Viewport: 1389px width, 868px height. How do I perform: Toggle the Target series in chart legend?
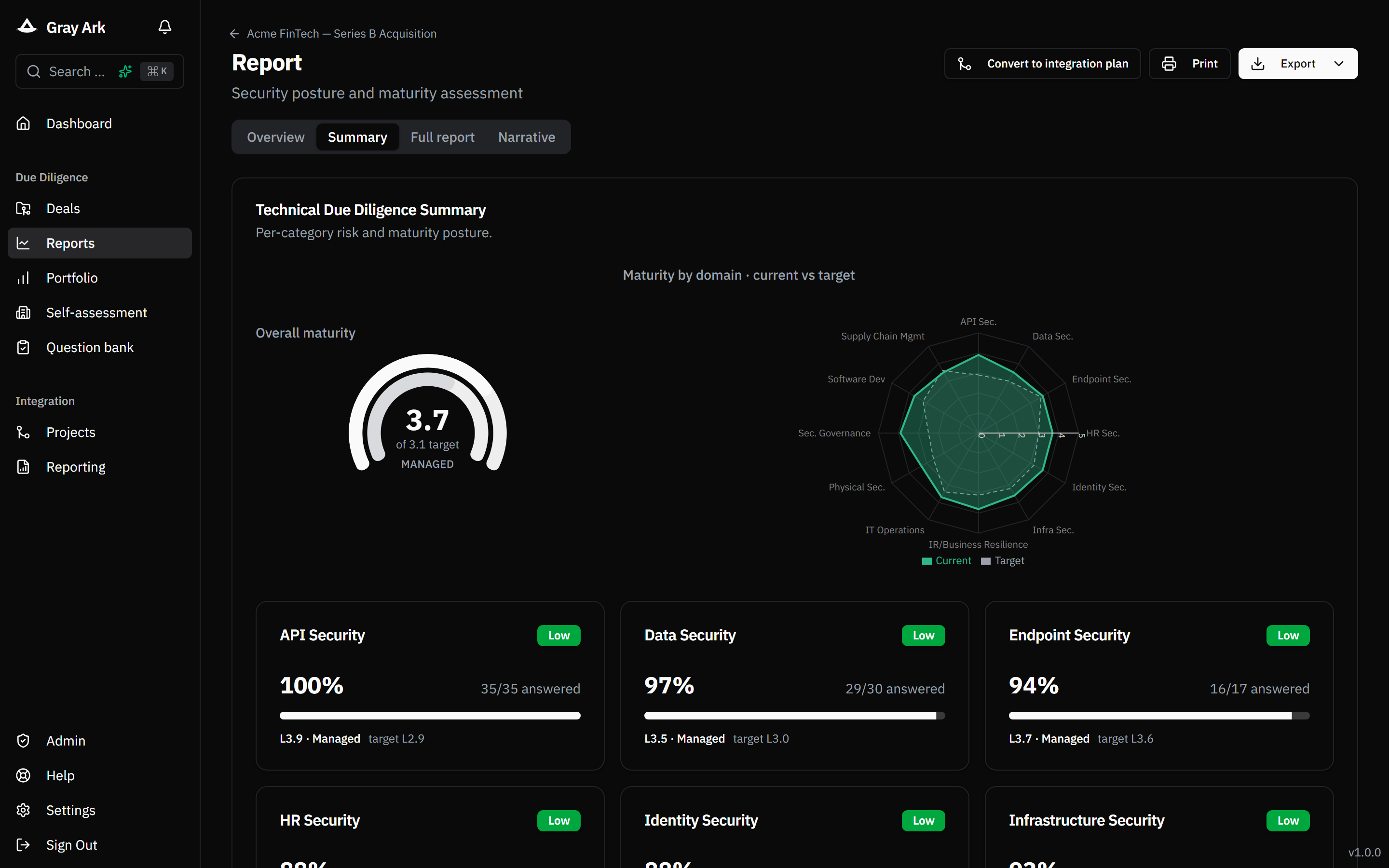point(1003,561)
